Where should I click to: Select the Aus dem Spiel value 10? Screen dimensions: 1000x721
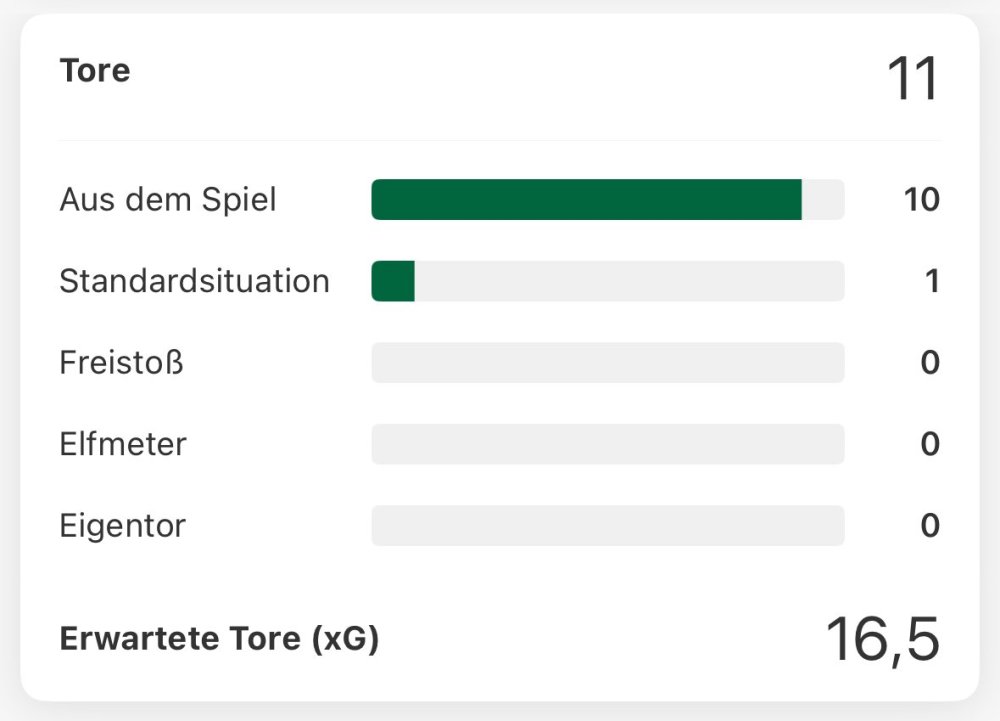pyautogui.click(x=921, y=200)
